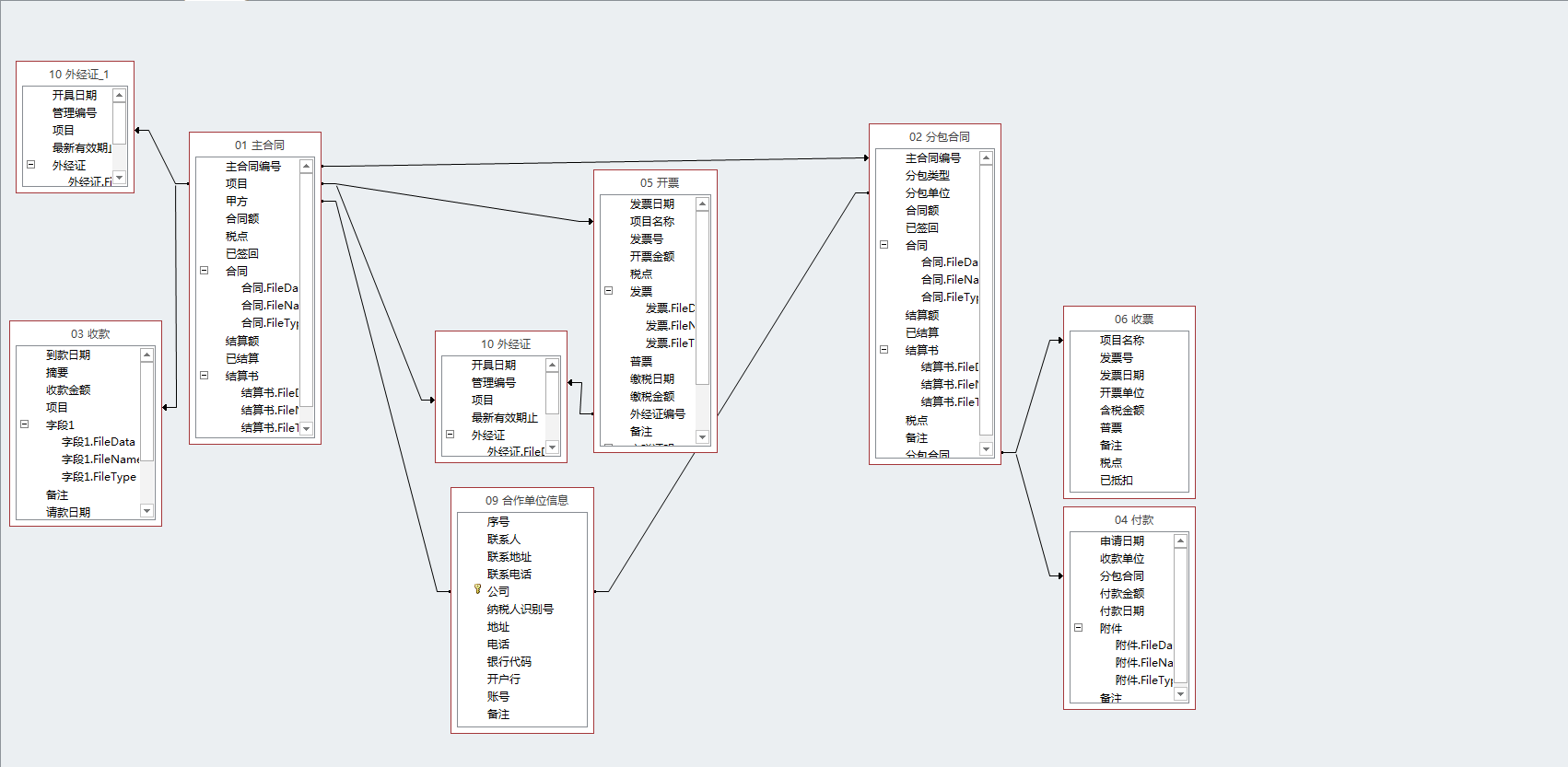Select the 开户行 field
Image resolution: width=1568 pixels, height=767 pixels.
(x=504, y=679)
